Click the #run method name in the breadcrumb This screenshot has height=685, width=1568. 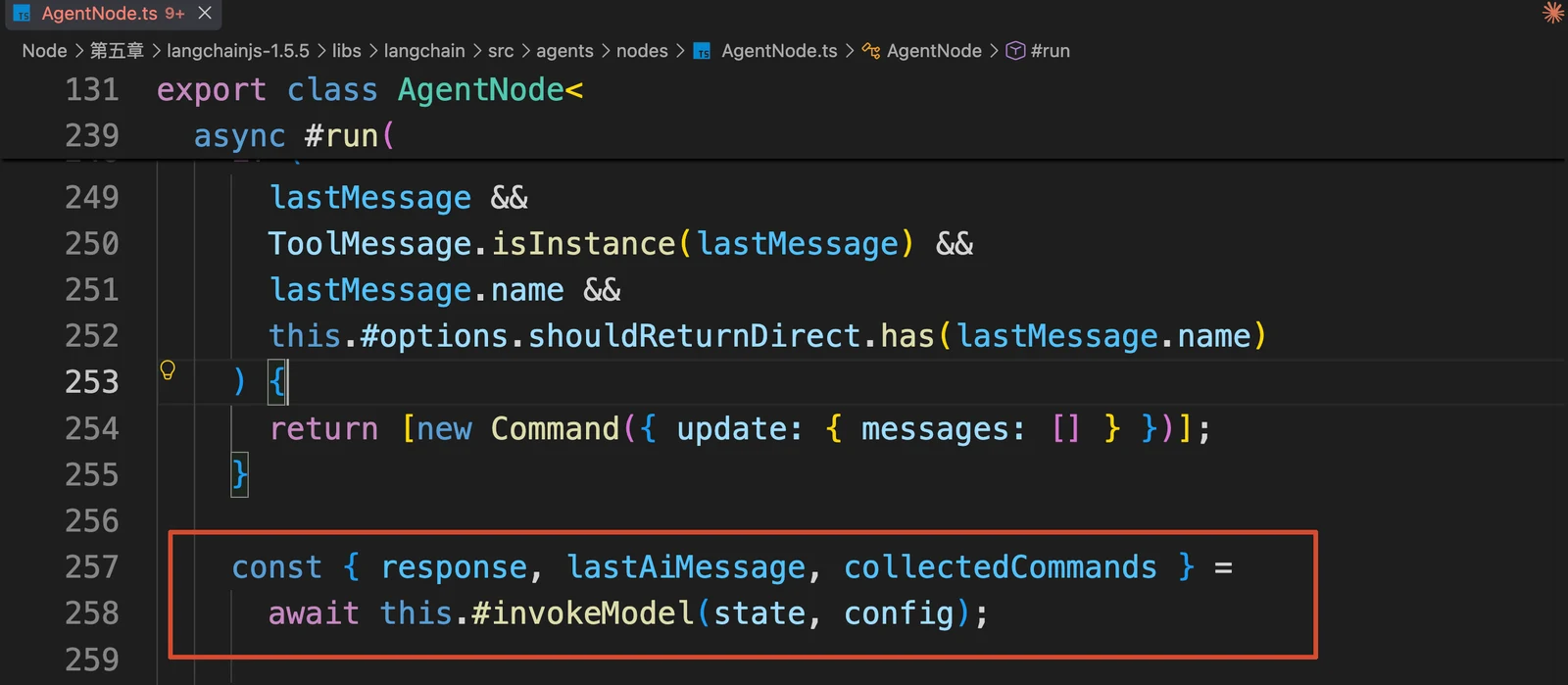1051,51
